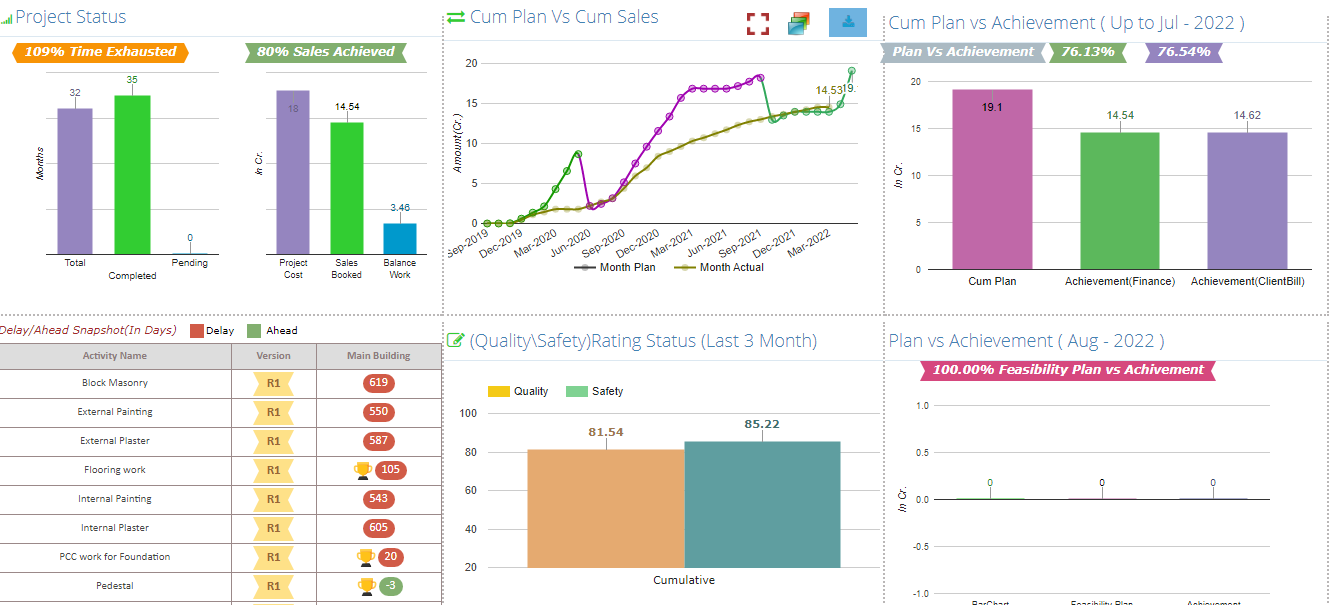
Task: Click trophy icon in PCC work row
Action: 366,557
